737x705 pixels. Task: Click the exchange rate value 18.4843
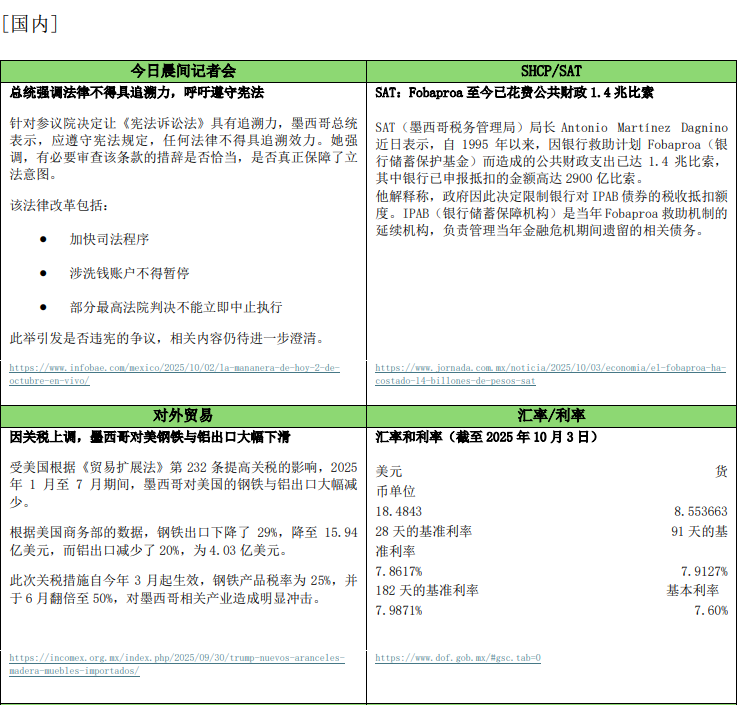click(x=399, y=511)
